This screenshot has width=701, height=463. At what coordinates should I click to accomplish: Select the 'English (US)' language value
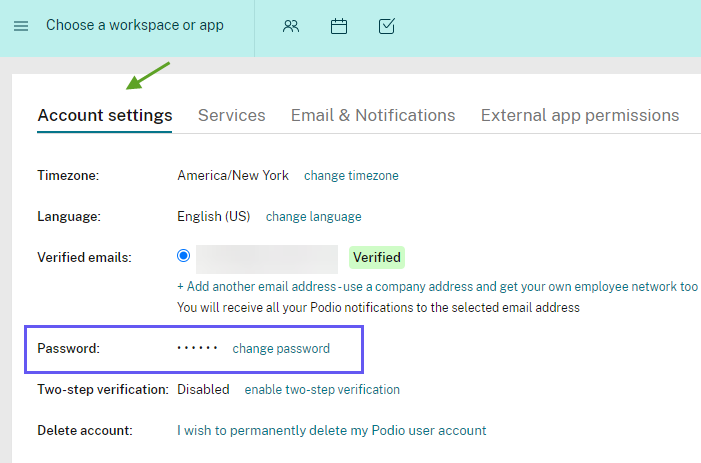pyautogui.click(x=214, y=217)
